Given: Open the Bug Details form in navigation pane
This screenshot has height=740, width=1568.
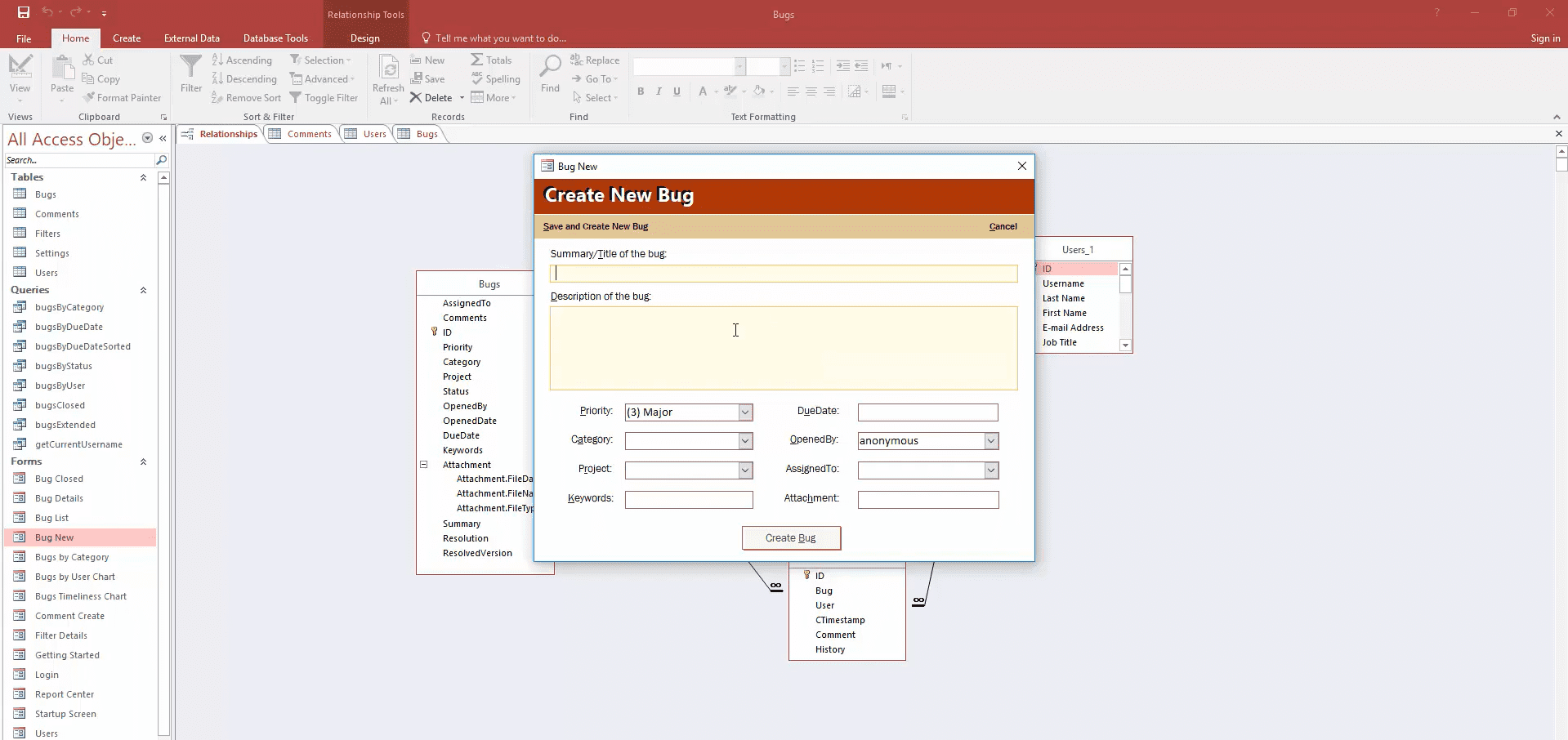Looking at the screenshot, I should click(x=59, y=498).
